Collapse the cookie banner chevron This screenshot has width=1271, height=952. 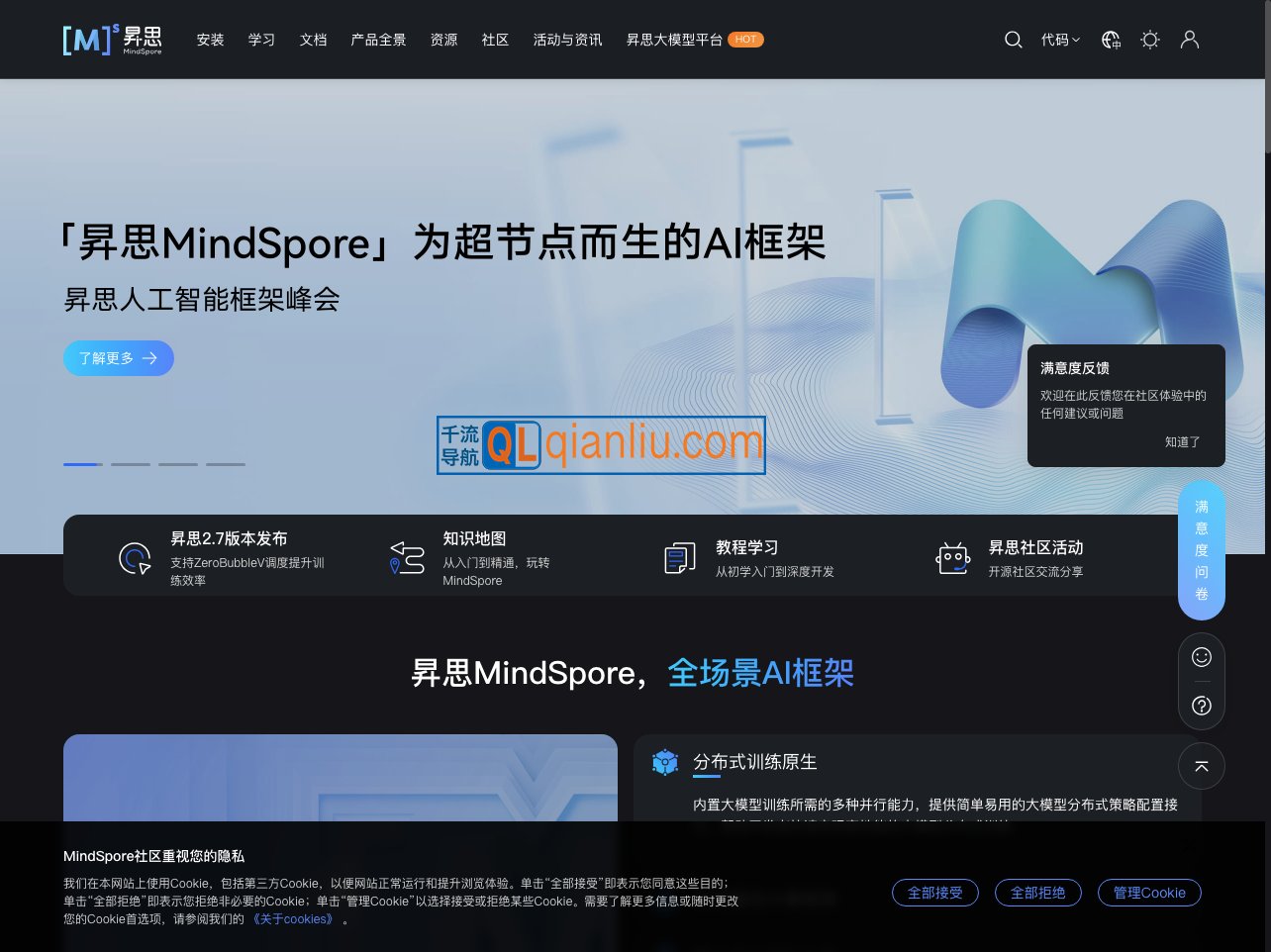click(x=1187, y=848)
